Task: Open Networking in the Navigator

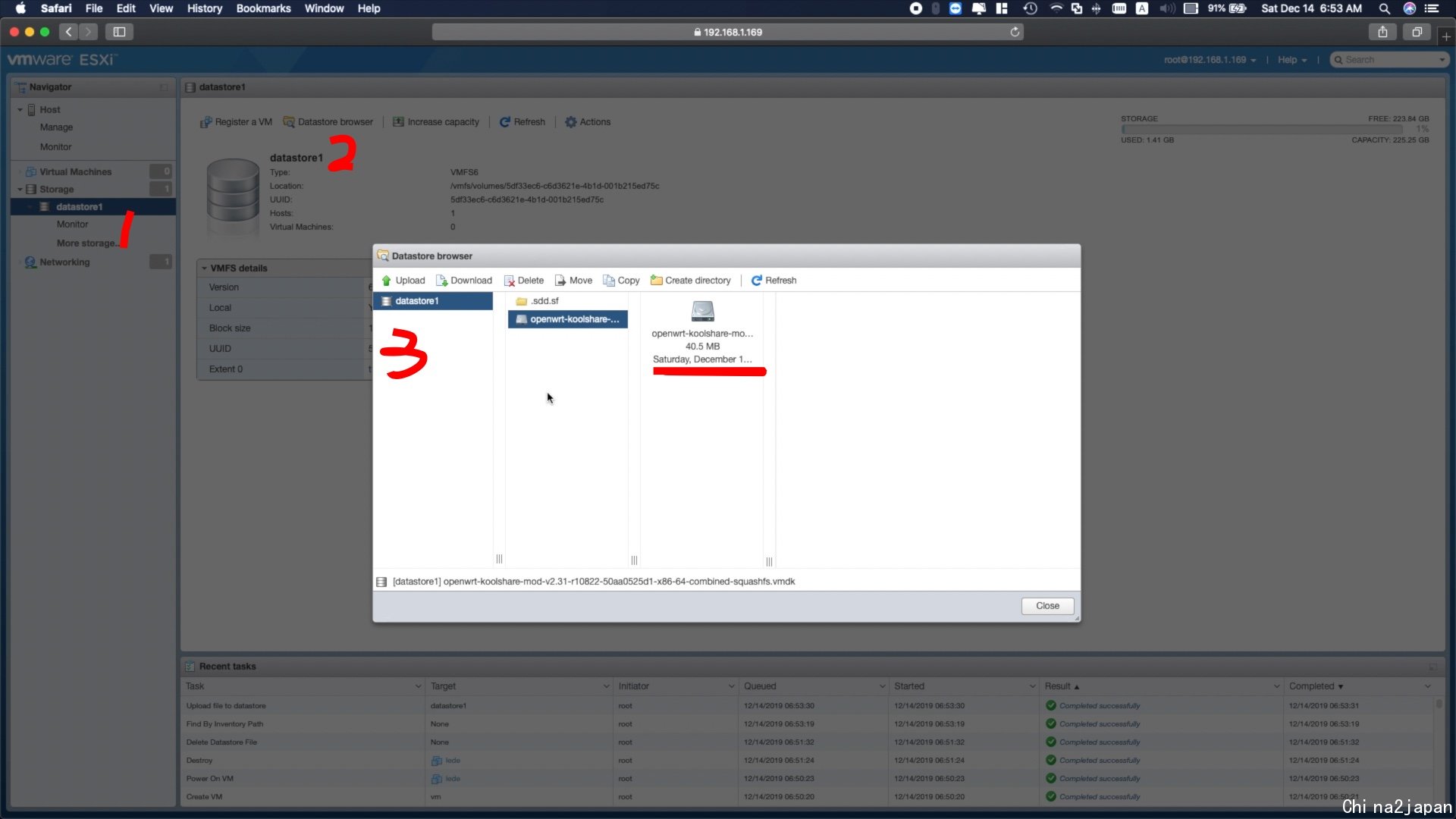Action: point(64,262)
